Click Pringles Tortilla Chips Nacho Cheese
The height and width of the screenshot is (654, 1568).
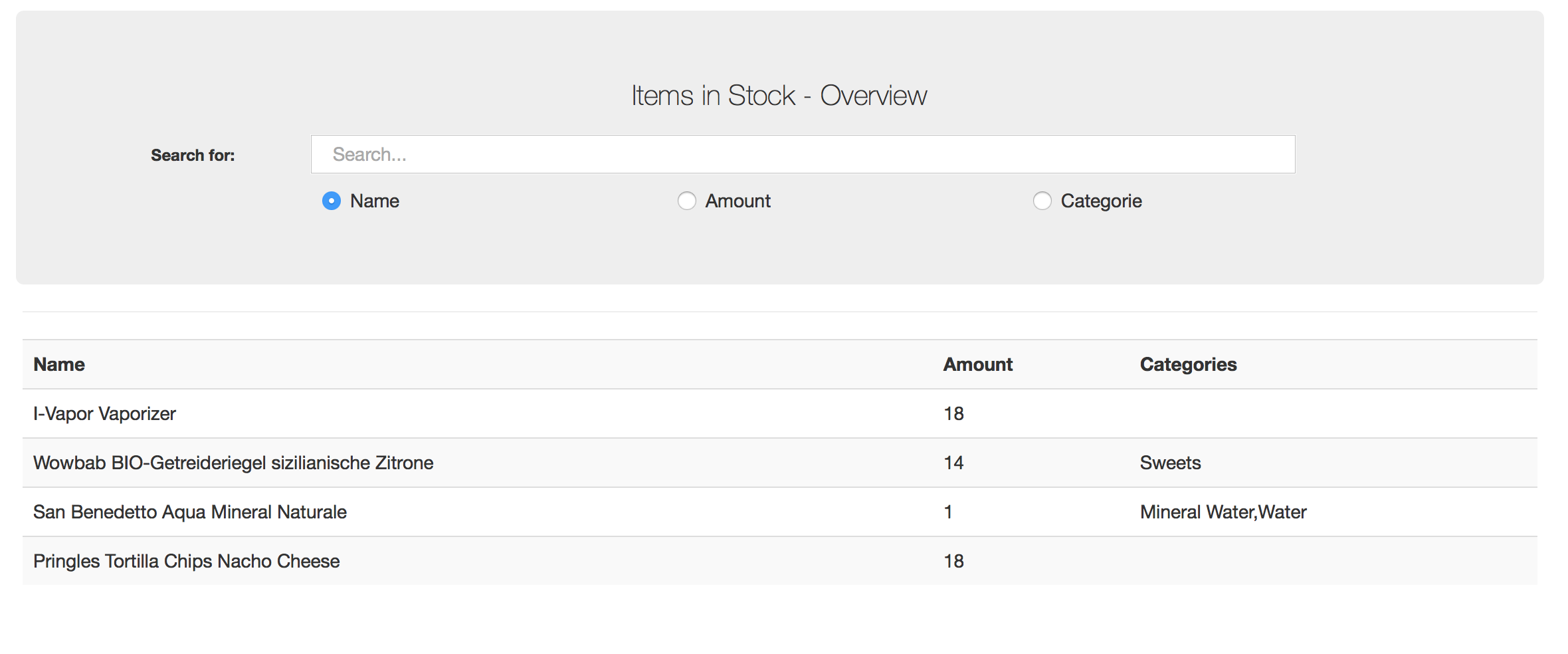(x=187, y=561)
